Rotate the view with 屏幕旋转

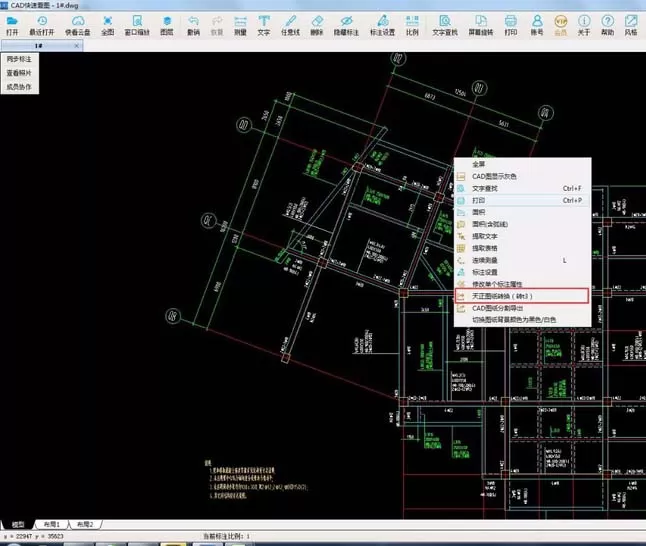(481, 25)
